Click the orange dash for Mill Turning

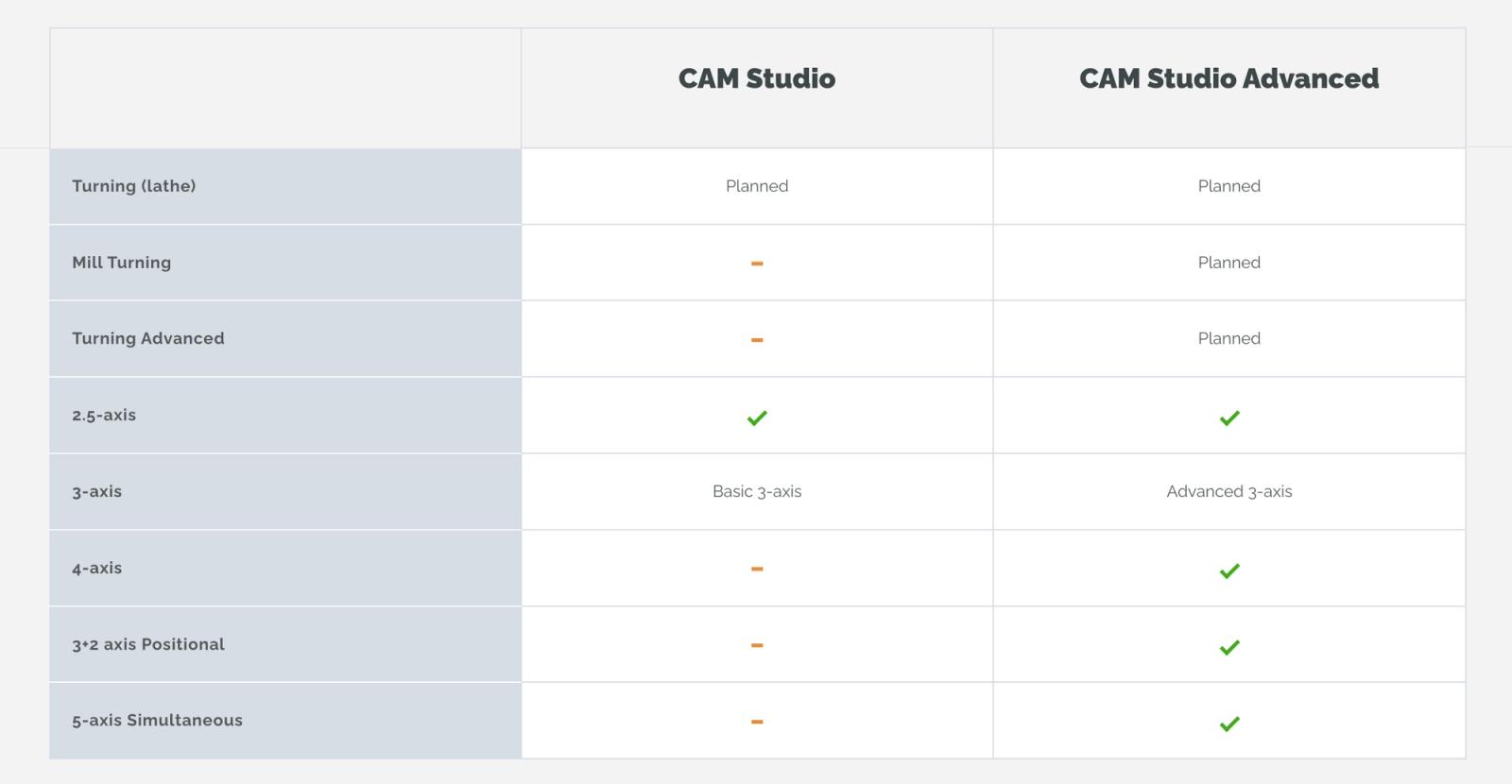point(757,264)
